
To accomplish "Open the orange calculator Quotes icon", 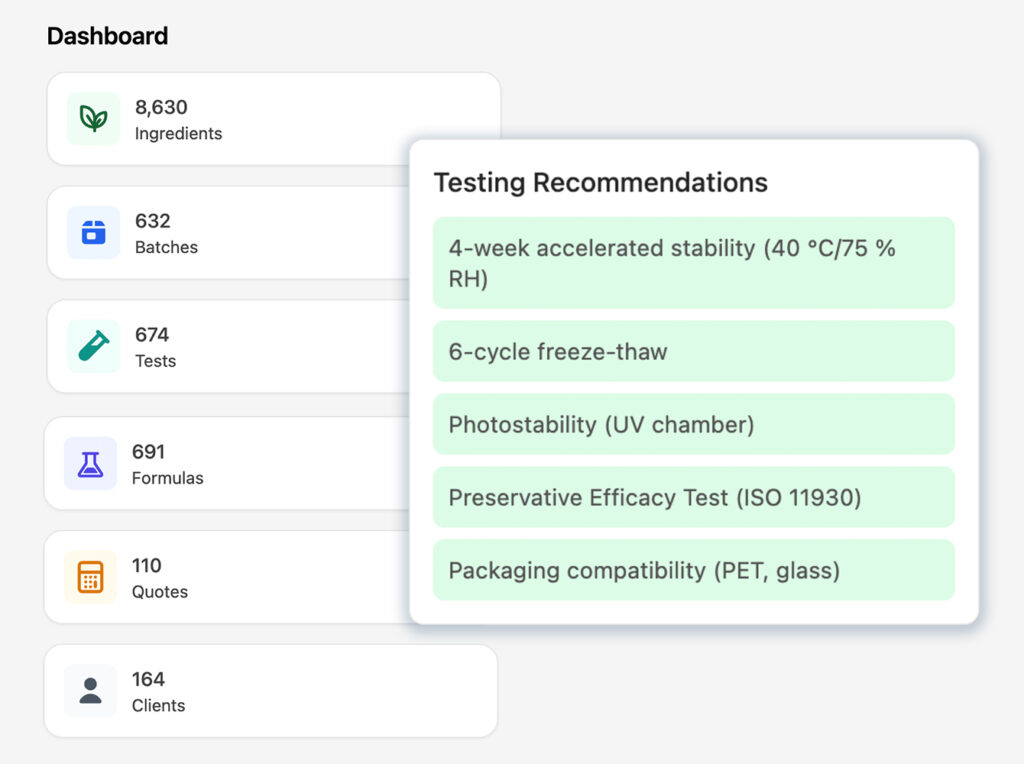I will 90,577.
